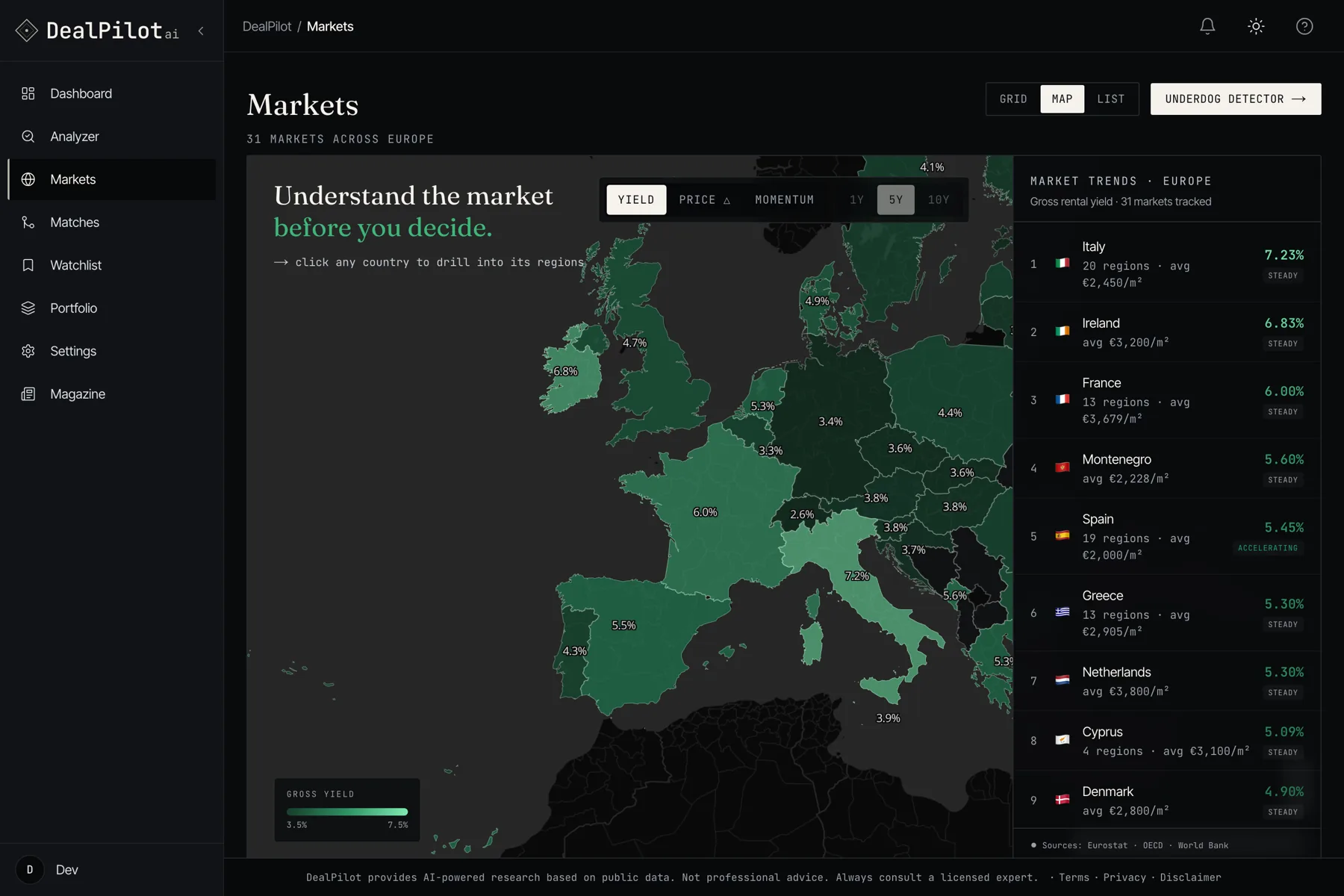1344x896 pixels.
Task: Click Sicily 3.9% label on map
Action: tap(888, 718)
